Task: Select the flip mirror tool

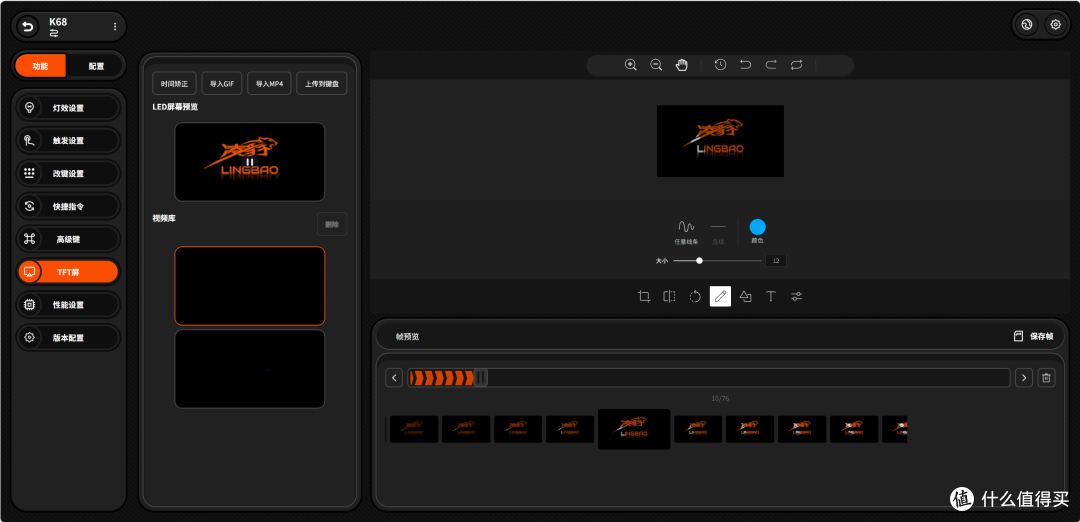Action: point(669,296)
